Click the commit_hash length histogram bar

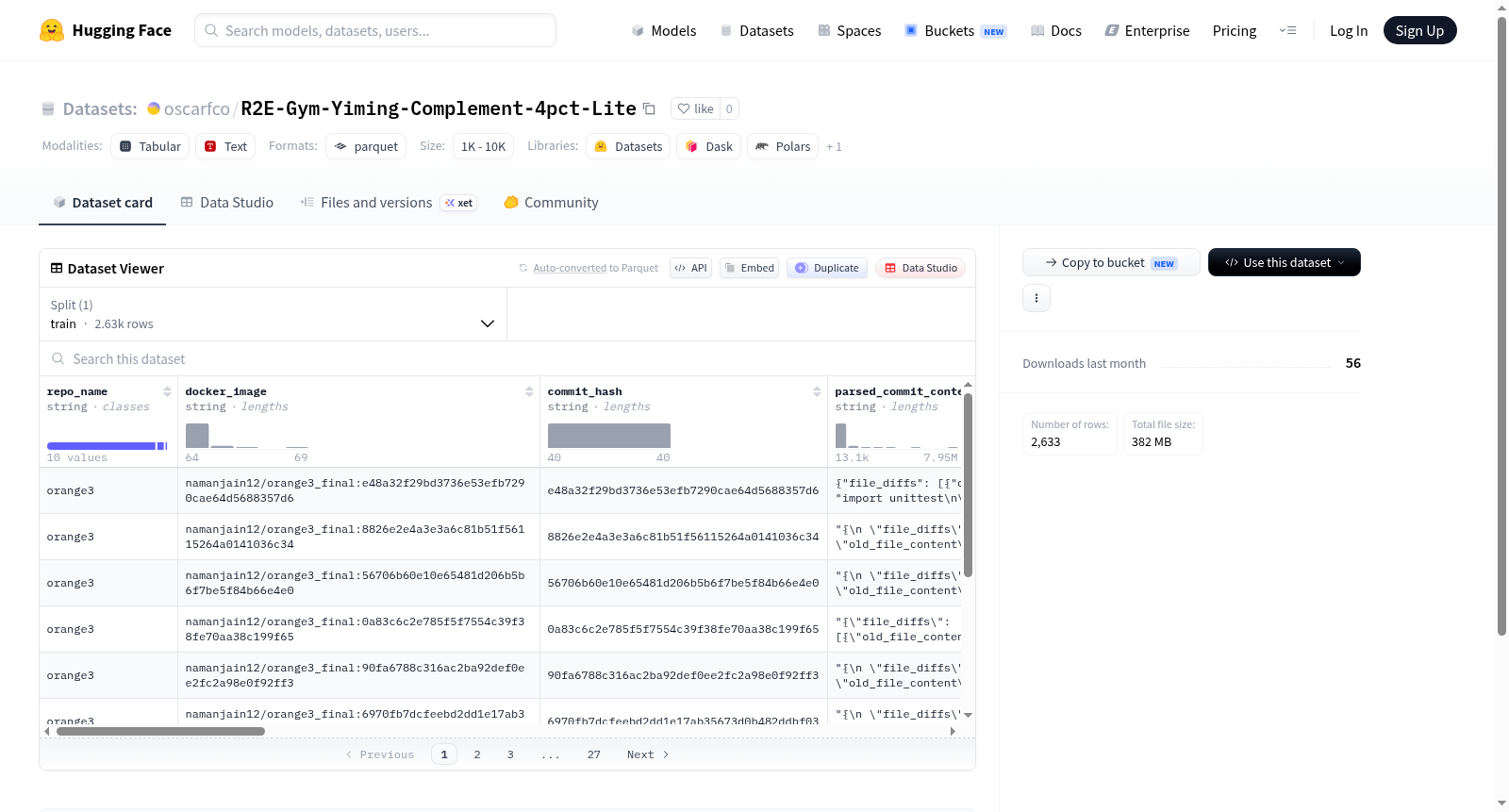coord(609,436)
